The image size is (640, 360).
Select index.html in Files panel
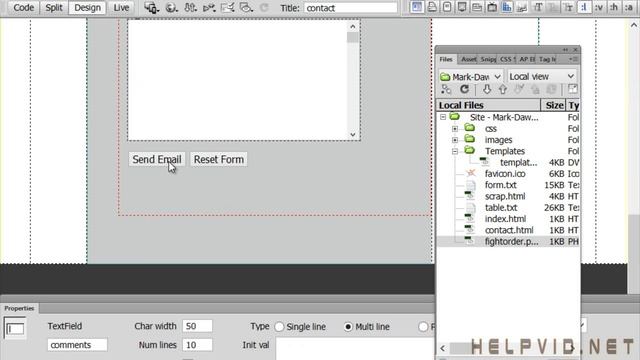point(505,219)
